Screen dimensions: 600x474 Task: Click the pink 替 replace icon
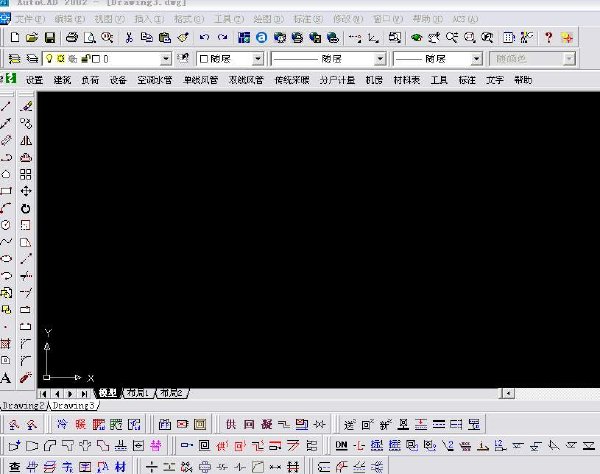click(156, 445)
